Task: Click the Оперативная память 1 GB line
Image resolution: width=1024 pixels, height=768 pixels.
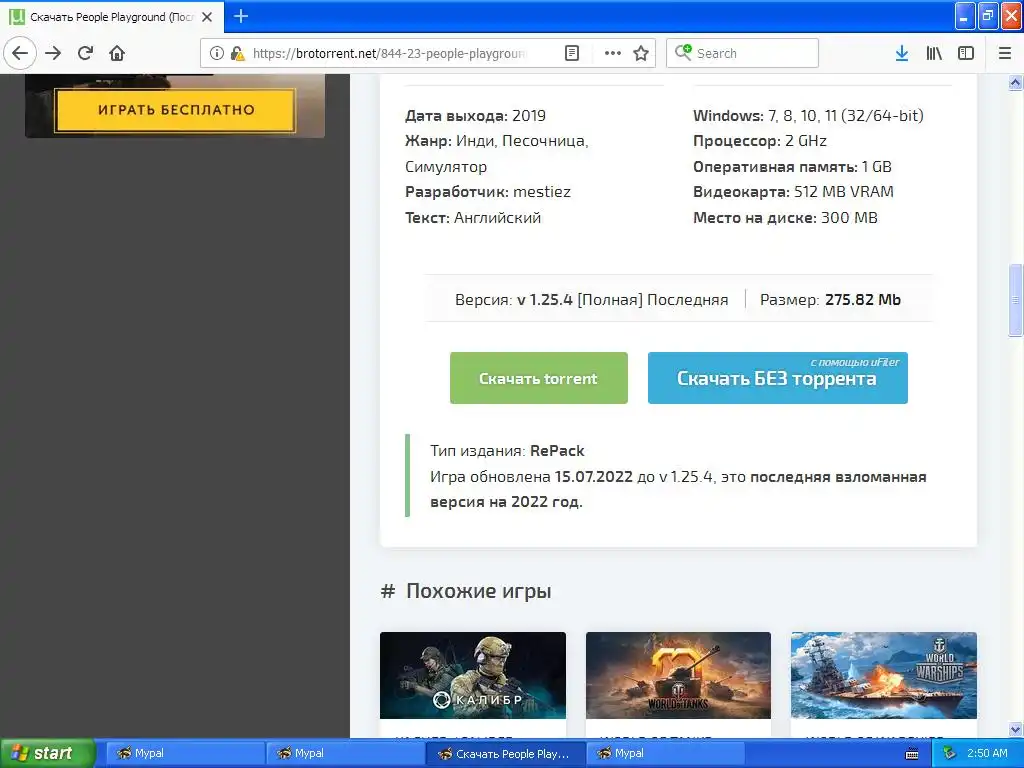Action: [792, 167]
